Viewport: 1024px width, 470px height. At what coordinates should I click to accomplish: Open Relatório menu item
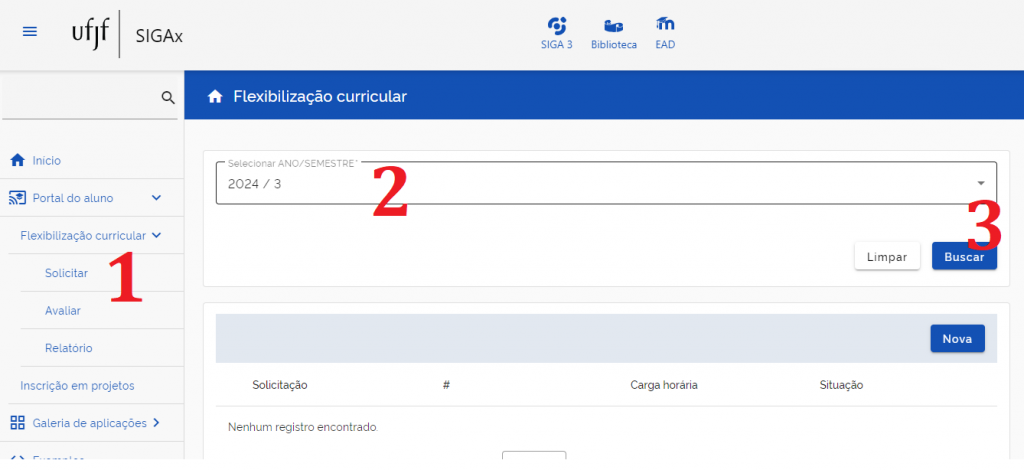69,348
